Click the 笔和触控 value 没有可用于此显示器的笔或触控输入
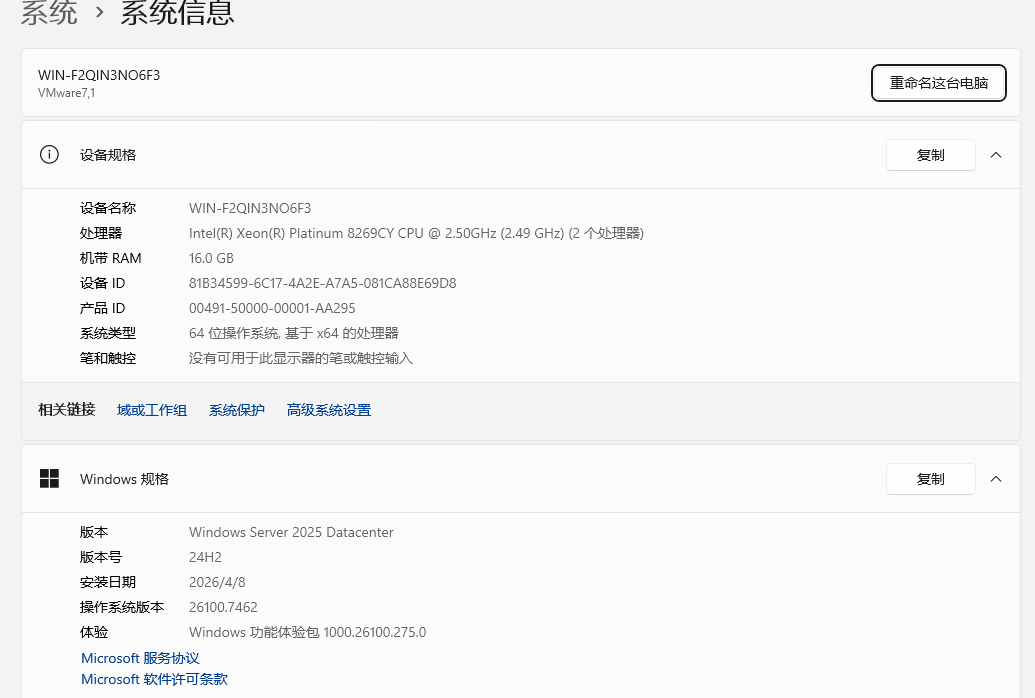 [301, 359]
